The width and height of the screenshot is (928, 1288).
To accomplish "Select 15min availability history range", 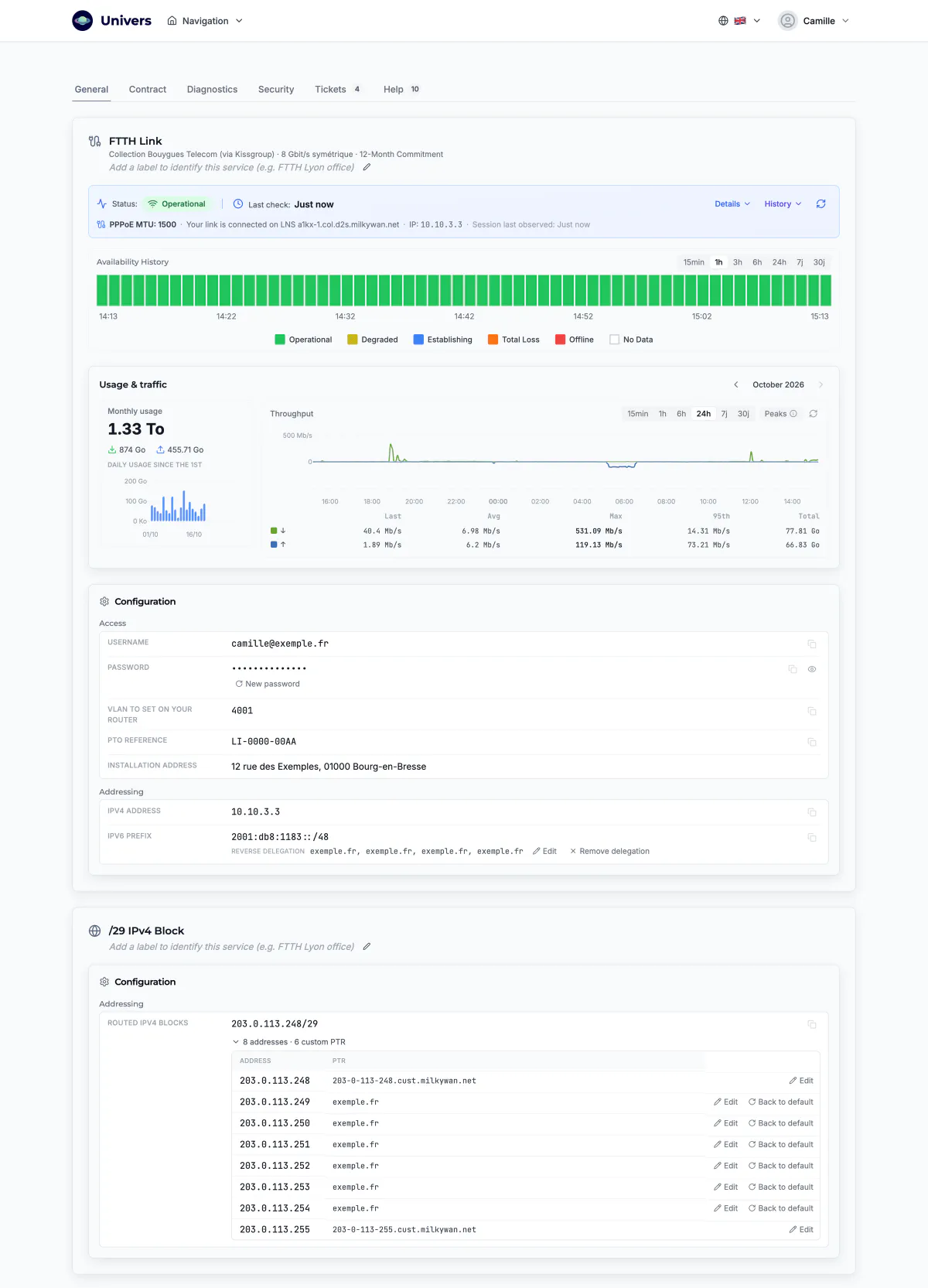I will coord(694,262).
